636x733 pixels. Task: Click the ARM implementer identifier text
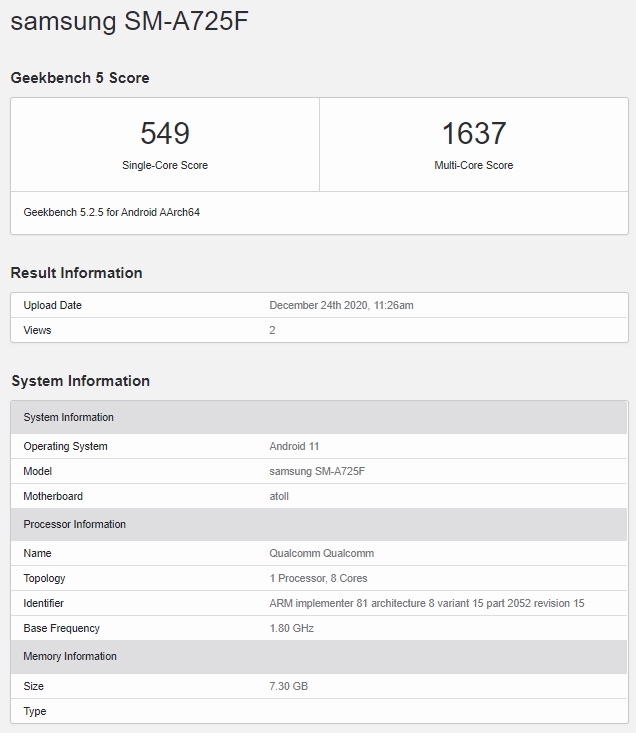tap(426, 603)
